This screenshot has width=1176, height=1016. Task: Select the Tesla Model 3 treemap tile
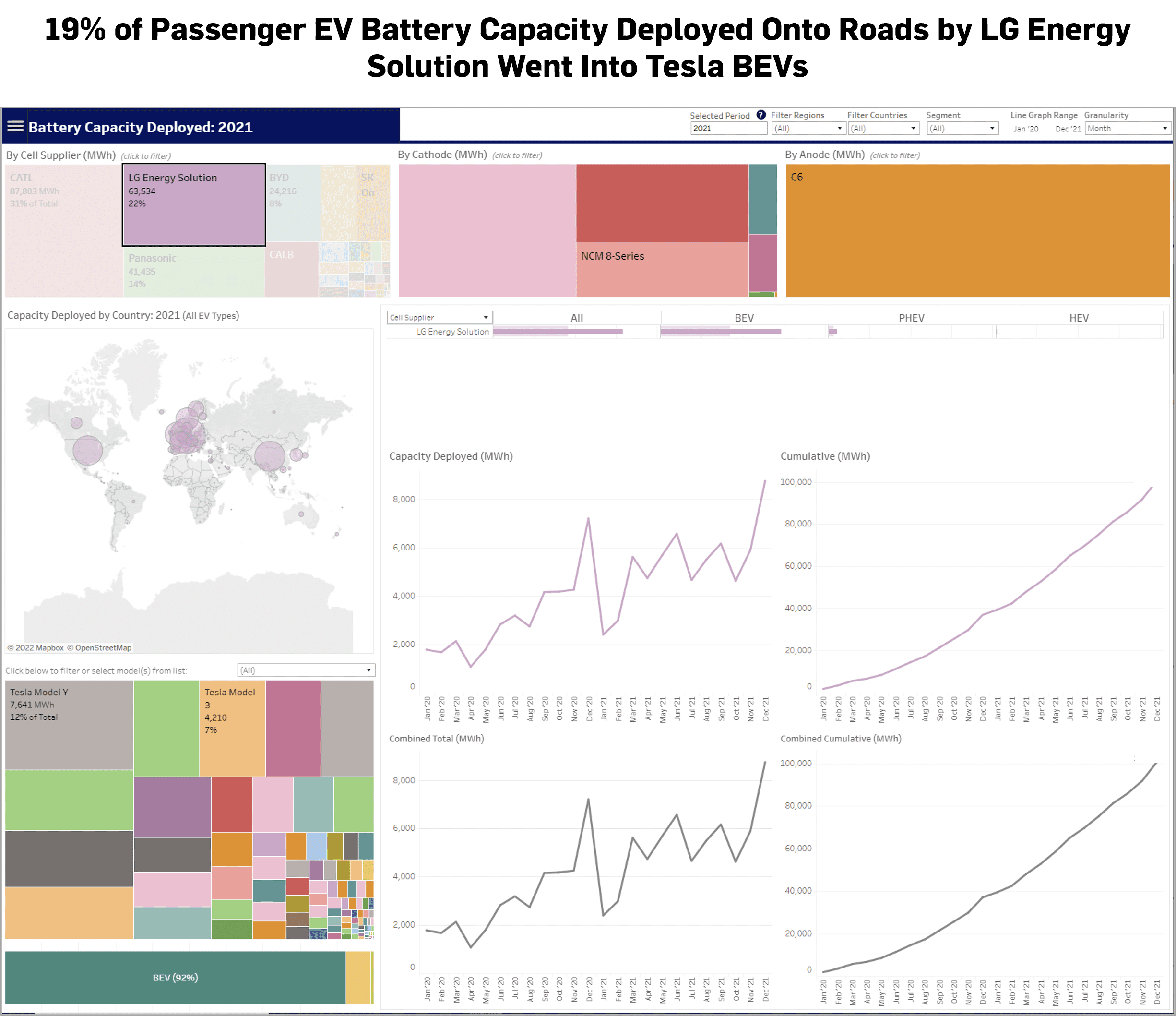(232, 728)
